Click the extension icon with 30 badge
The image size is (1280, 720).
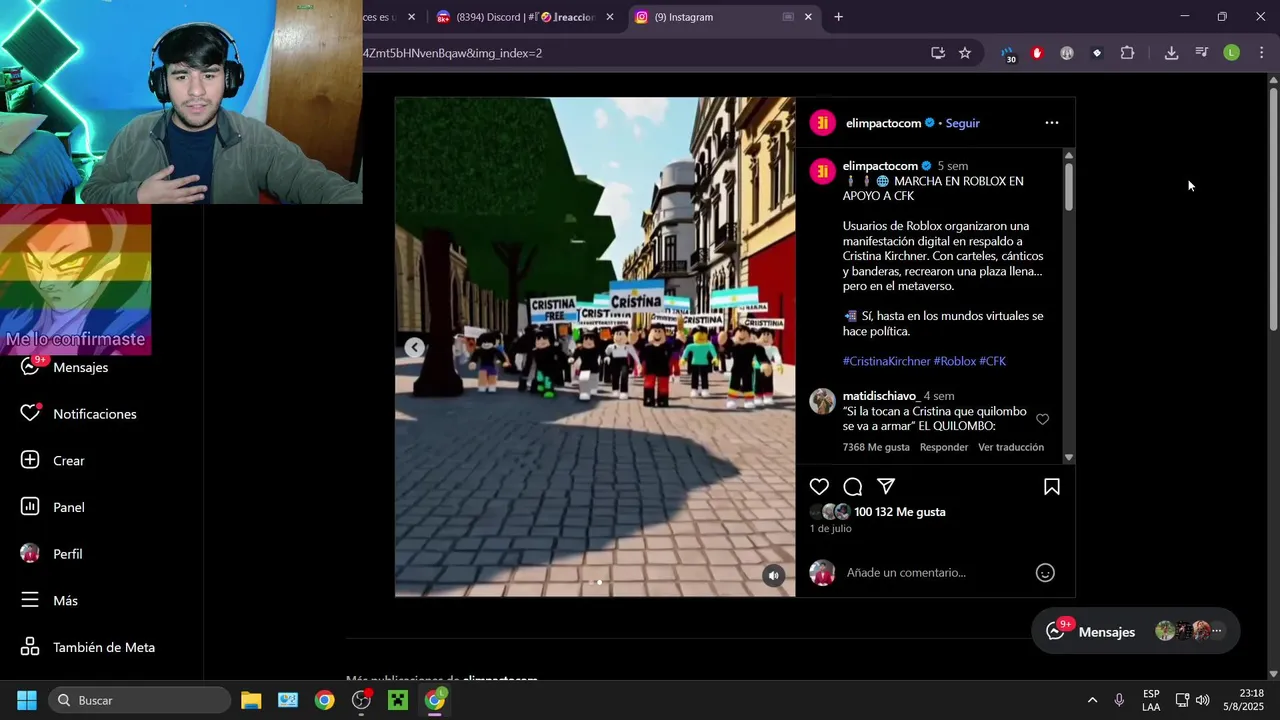1008,55
